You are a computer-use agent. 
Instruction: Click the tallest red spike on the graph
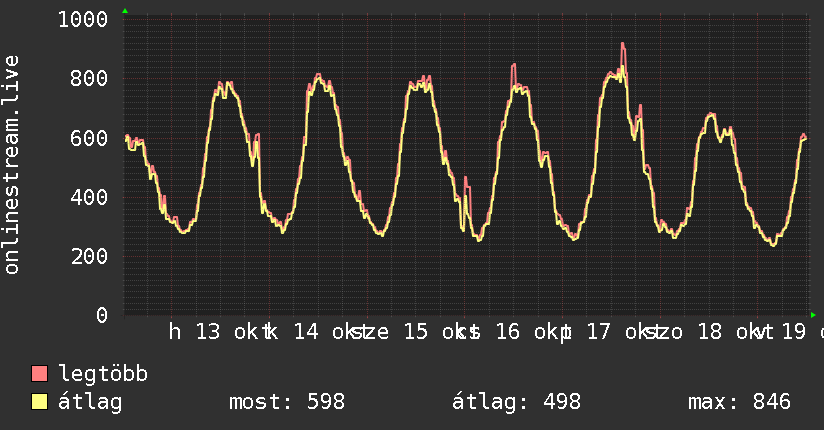tap(623, 45)
